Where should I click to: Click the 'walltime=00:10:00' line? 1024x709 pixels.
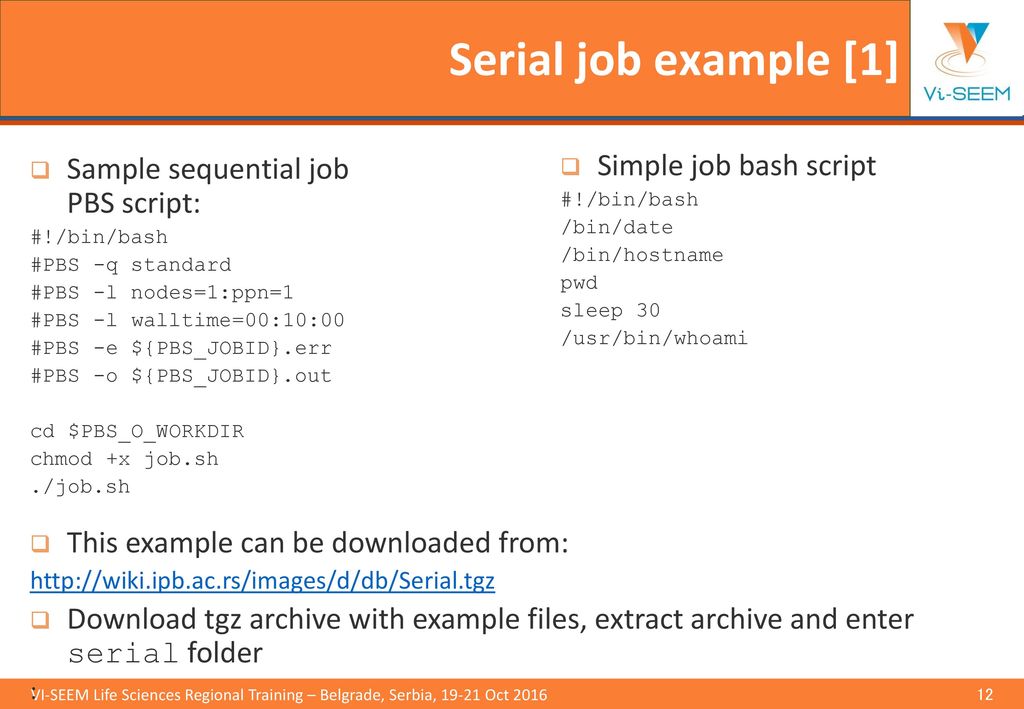click(187, 321)
